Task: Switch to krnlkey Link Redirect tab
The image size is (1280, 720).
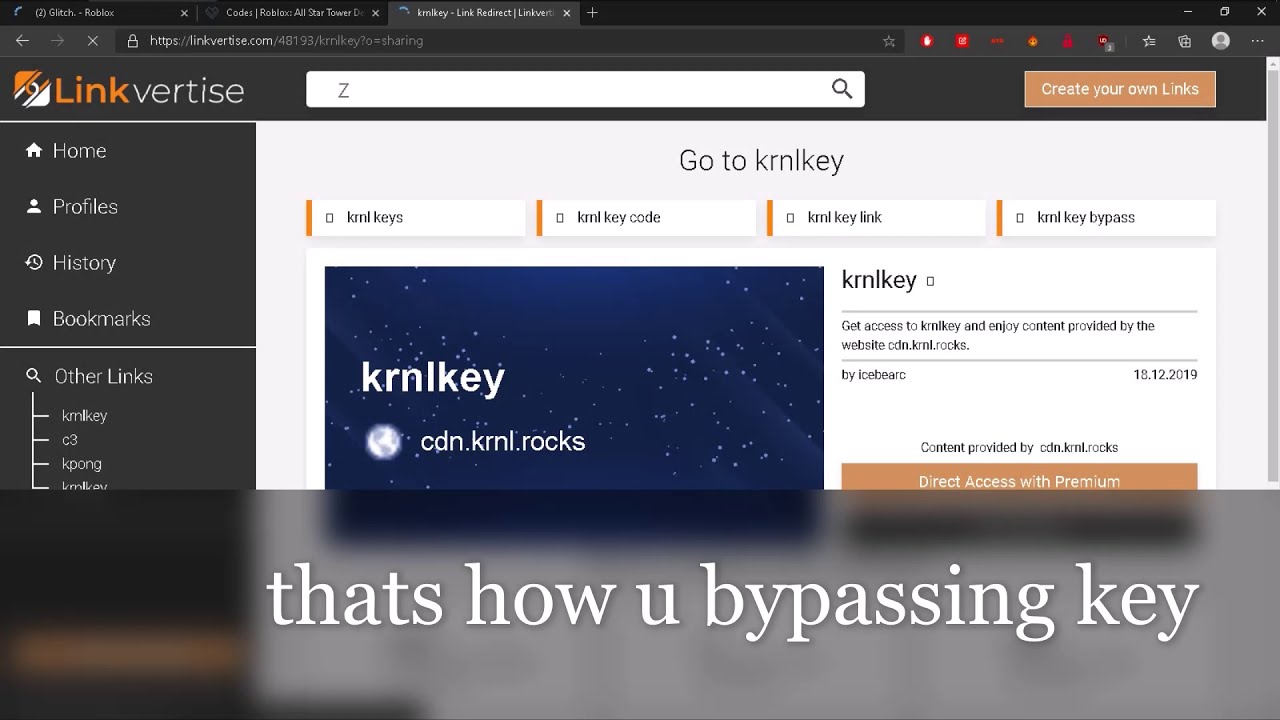Action: [x=482, y=13]
